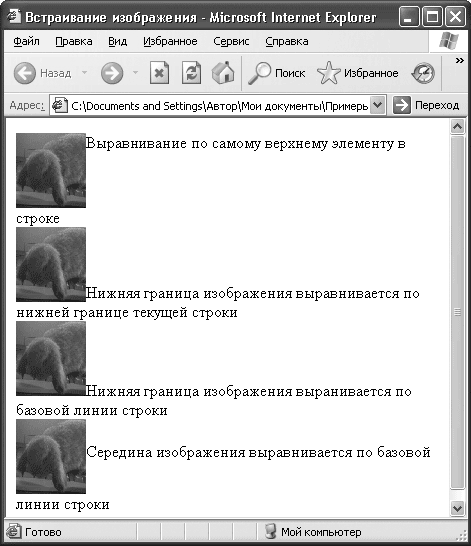Click the Forward navigation arrow icon
The width and height of the screenshot is (471, 546).
112,73
